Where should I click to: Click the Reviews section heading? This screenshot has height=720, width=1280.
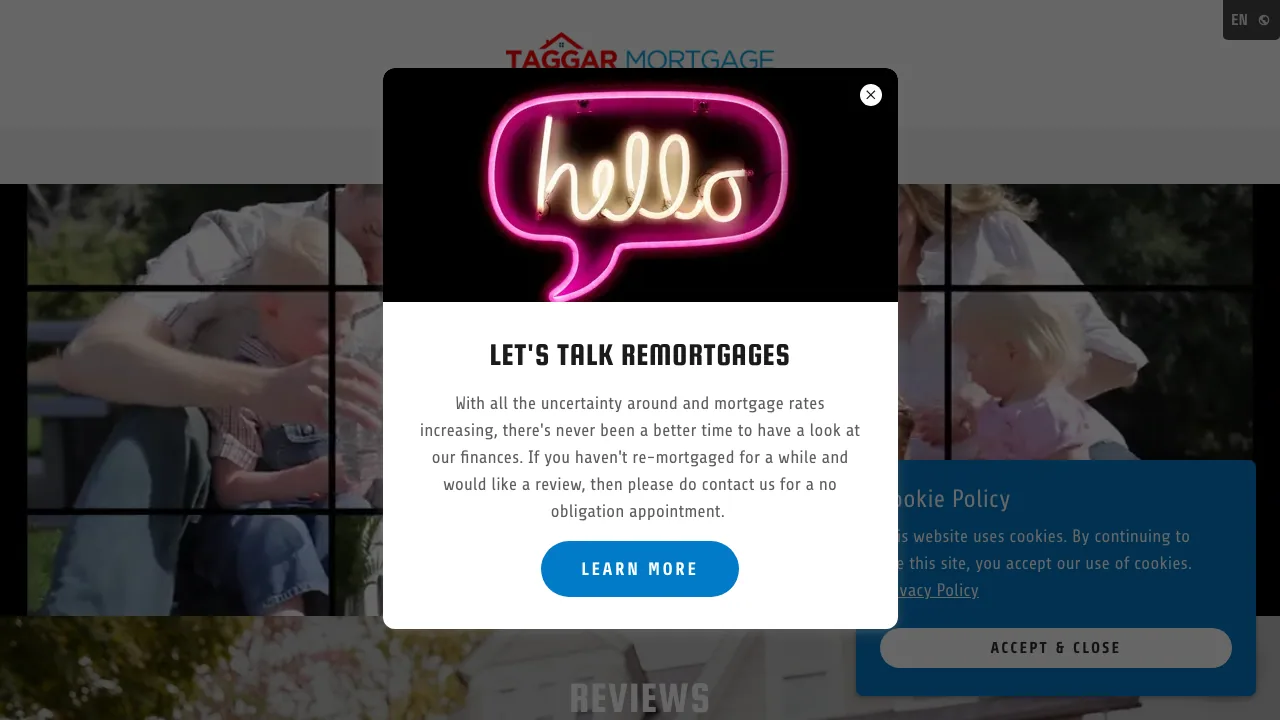click(640, 698)
